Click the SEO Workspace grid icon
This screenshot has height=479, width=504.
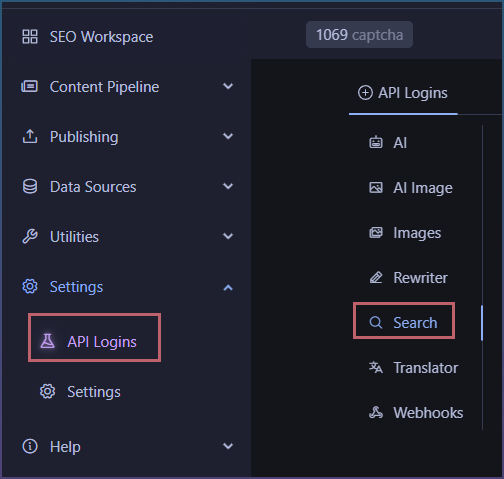(x=30, y=37)
